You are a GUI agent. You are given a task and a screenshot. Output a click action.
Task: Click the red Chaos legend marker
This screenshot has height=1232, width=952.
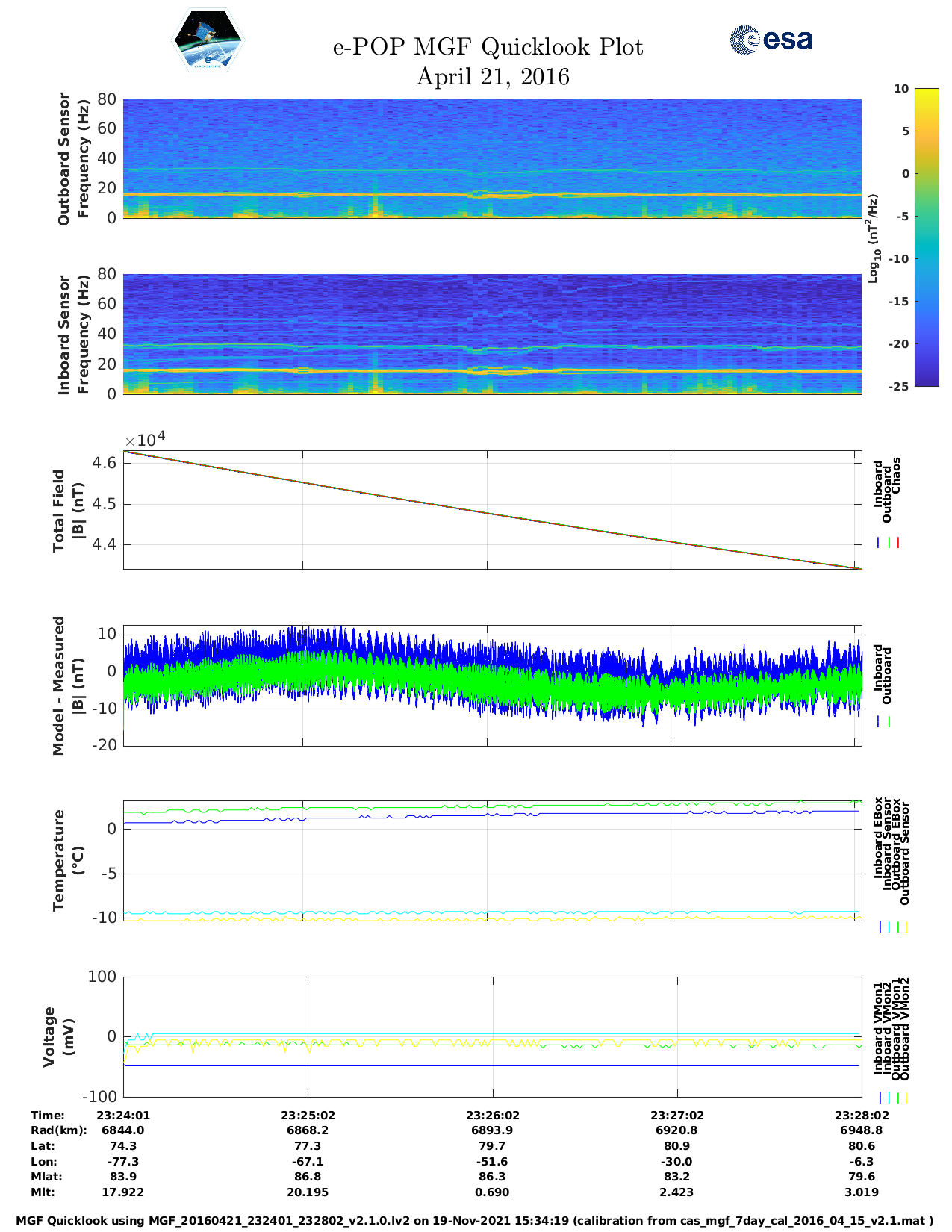898,543
